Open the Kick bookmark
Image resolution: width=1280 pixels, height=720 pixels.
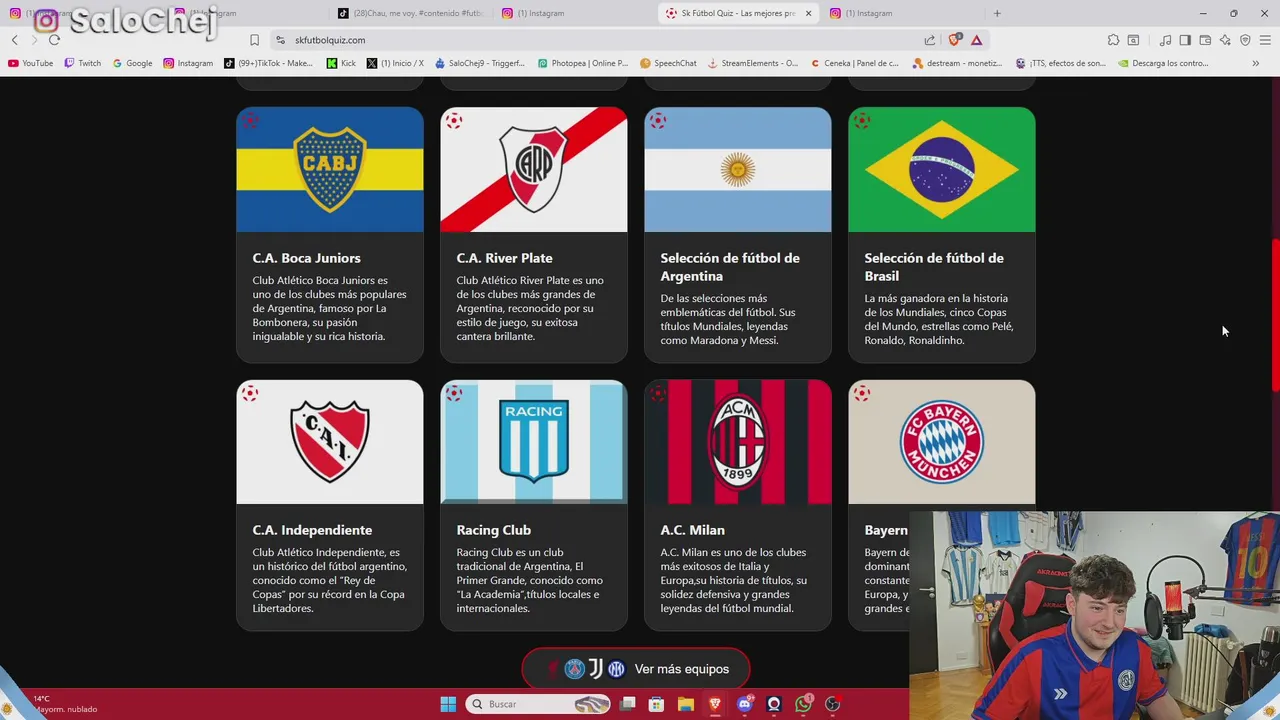click(x=341, y=63)
